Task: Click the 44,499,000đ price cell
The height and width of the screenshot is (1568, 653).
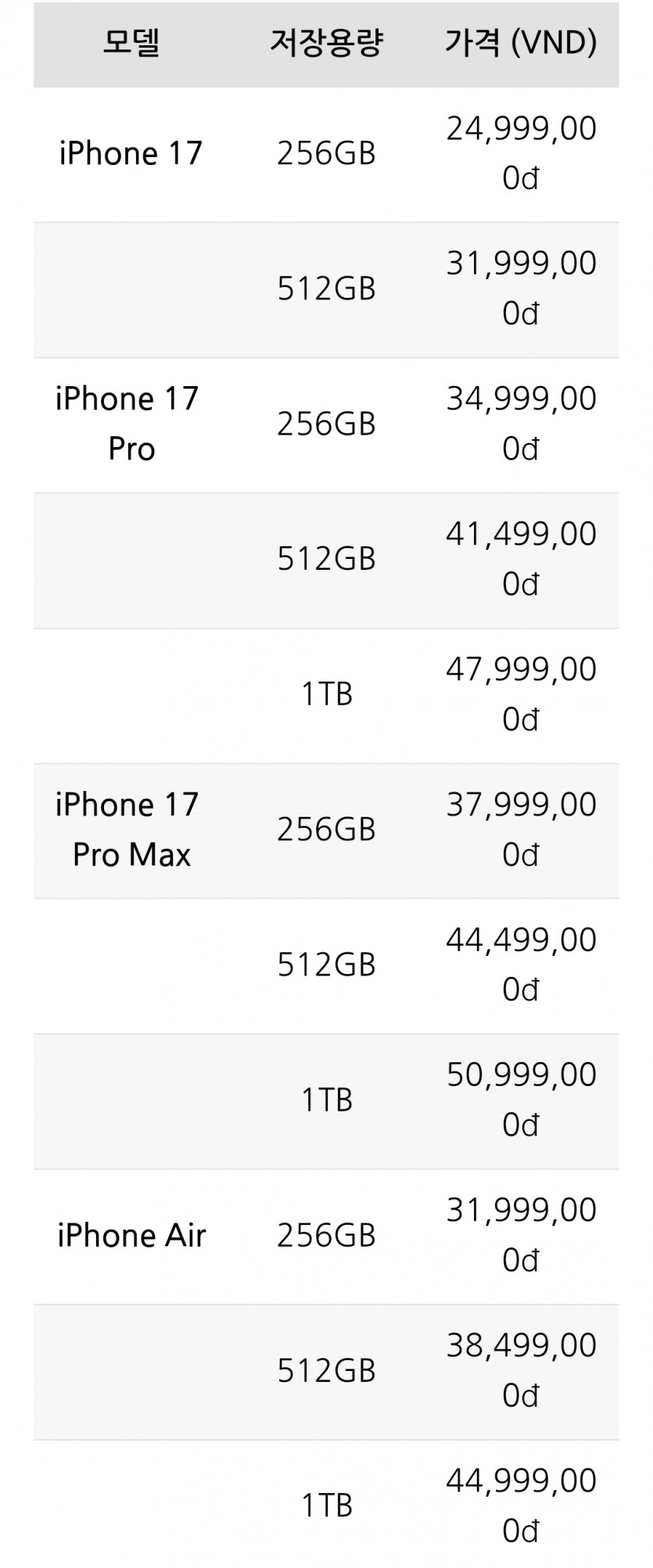Action: [521, 965]
